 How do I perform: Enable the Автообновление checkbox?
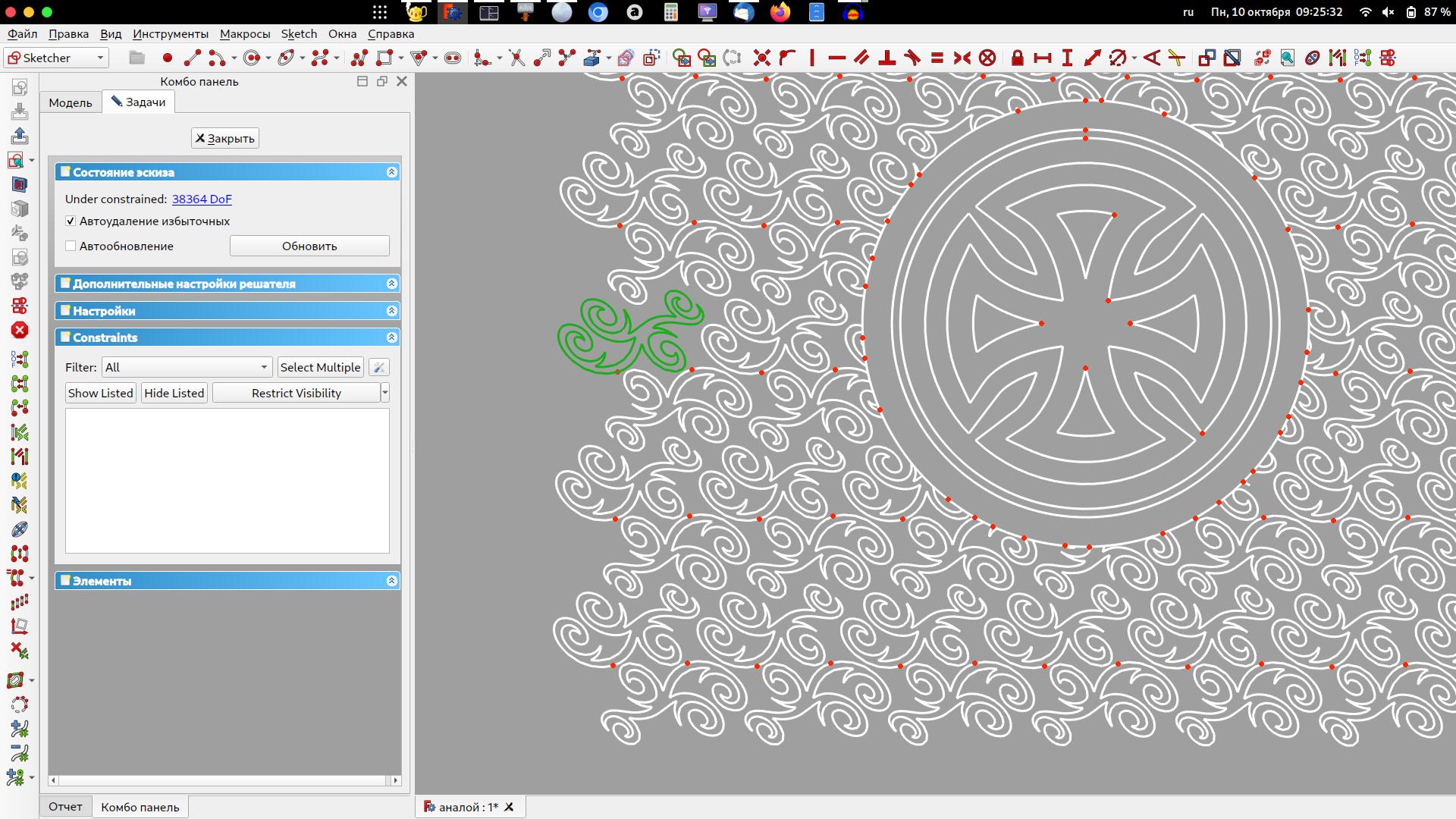71,246
